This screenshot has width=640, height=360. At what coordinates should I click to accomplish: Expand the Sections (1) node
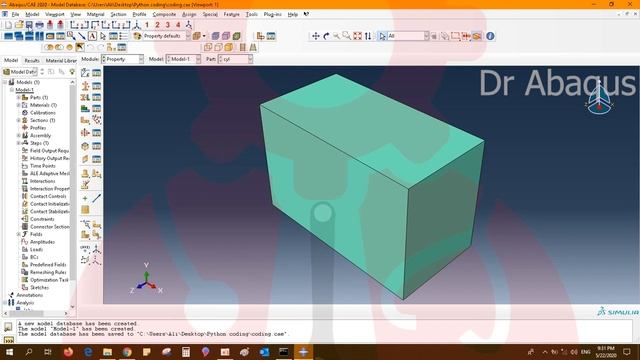18,120
